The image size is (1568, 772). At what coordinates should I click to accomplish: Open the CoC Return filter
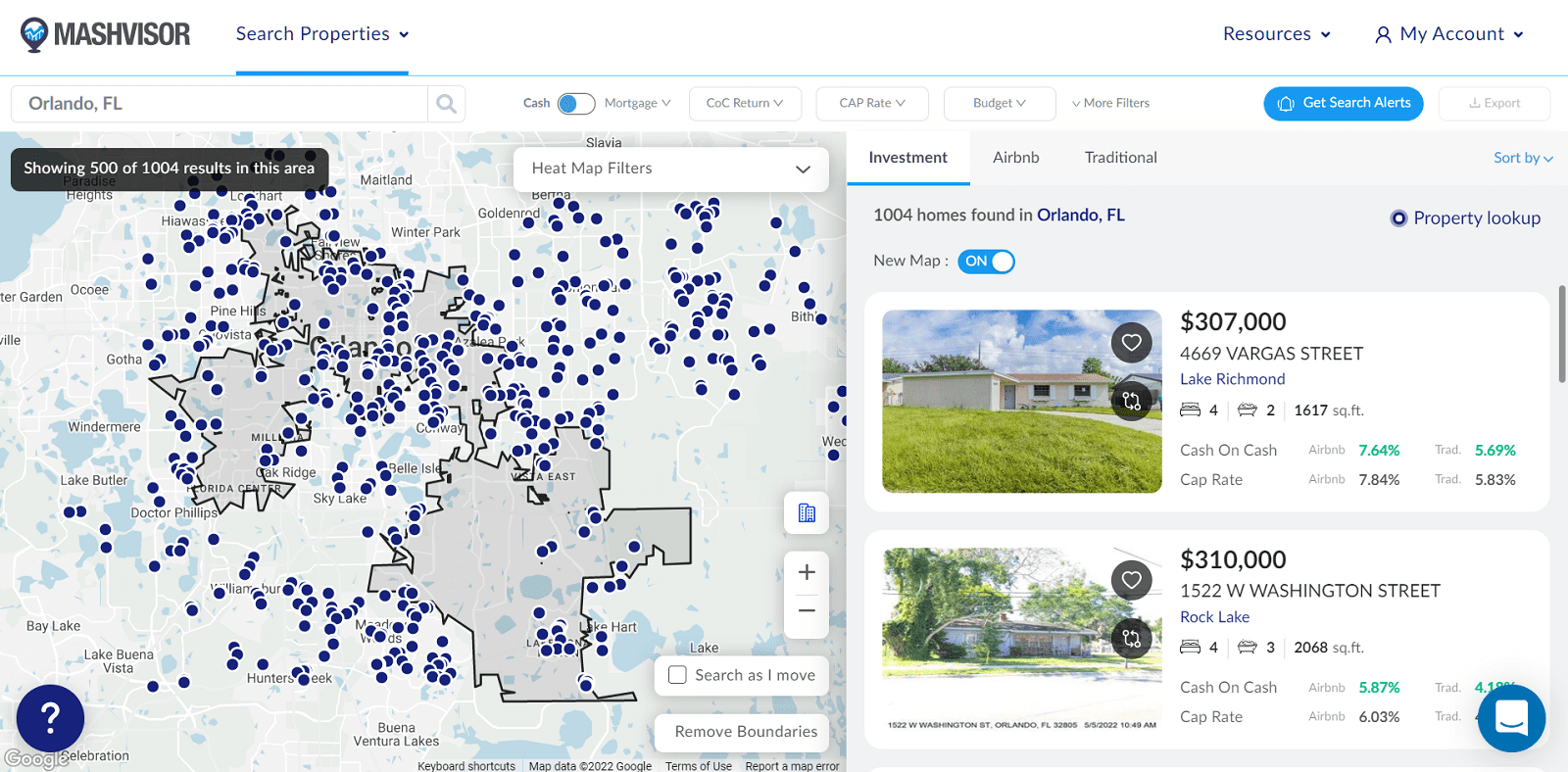pos(745,103)
